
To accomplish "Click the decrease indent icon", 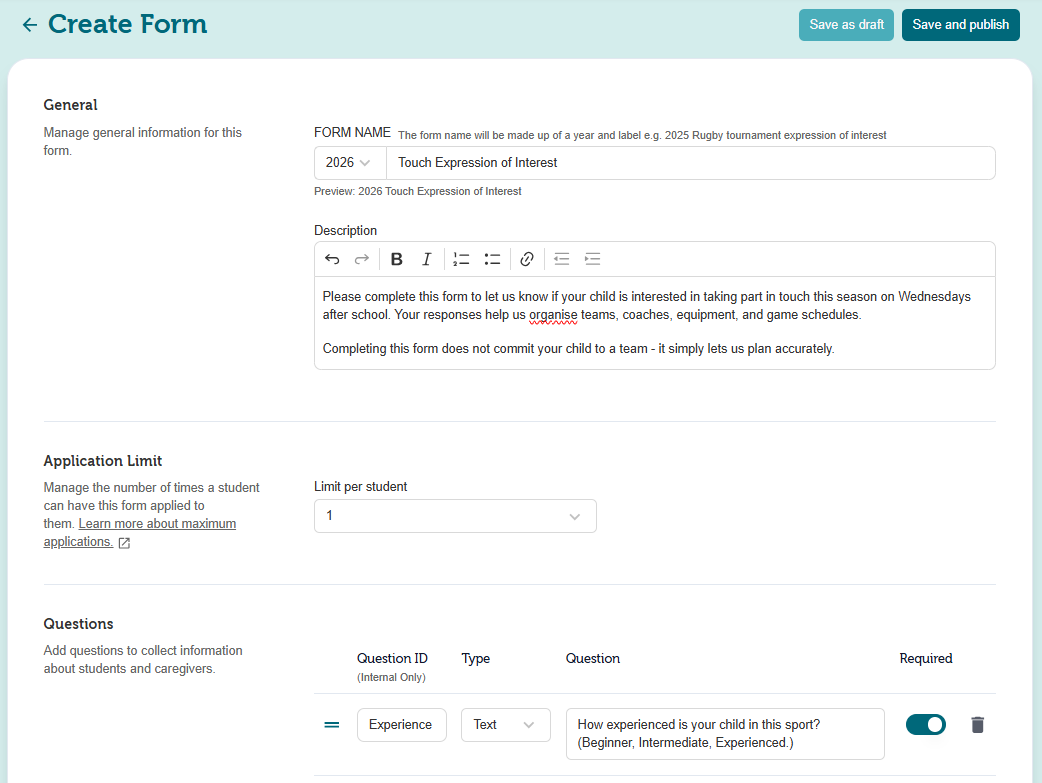I will pyautogui.click(x=562, y=259).
